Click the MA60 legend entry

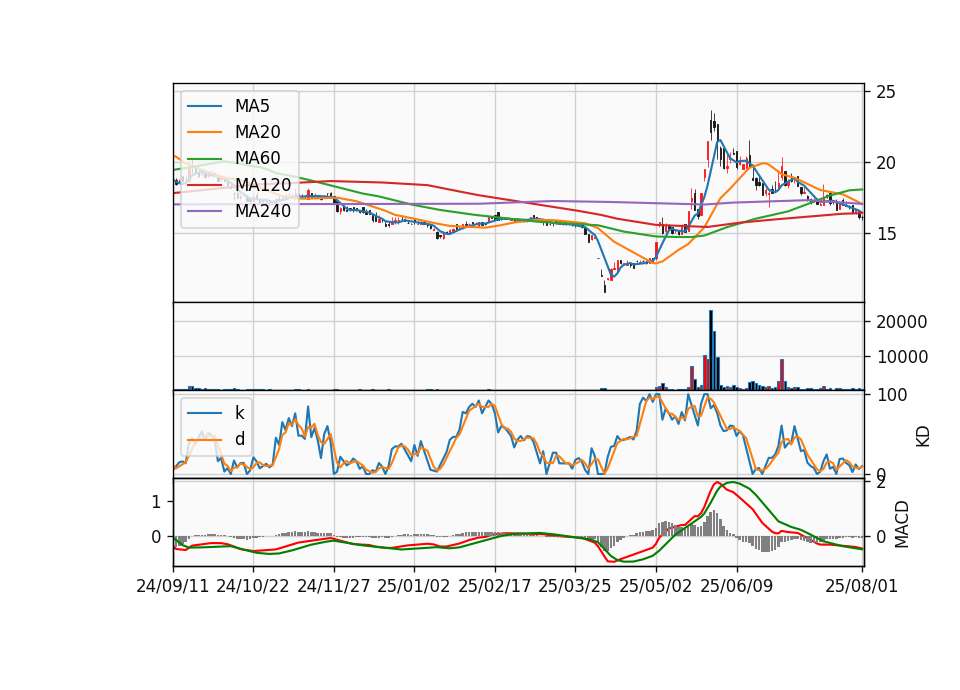pyautogui.click(x=233, y=158)
